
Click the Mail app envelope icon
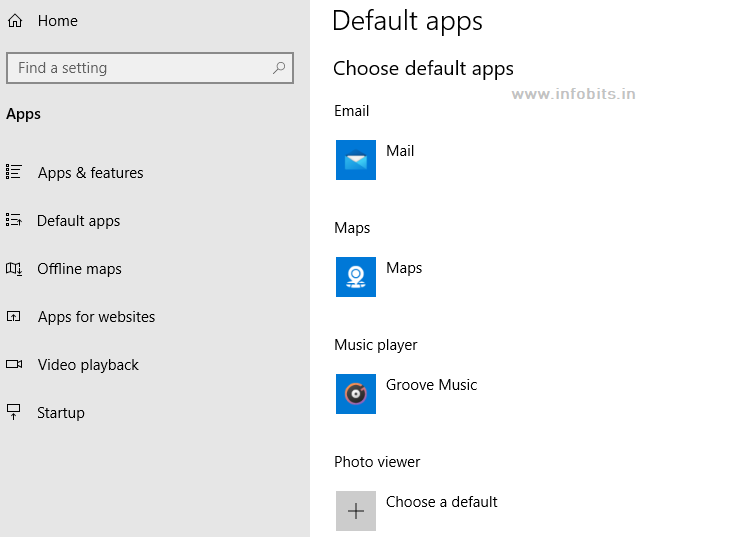356,160
